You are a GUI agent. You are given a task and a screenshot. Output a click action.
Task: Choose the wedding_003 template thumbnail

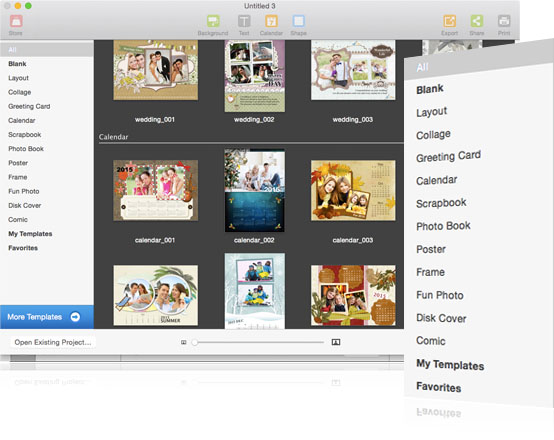click(x=353, y=70)
